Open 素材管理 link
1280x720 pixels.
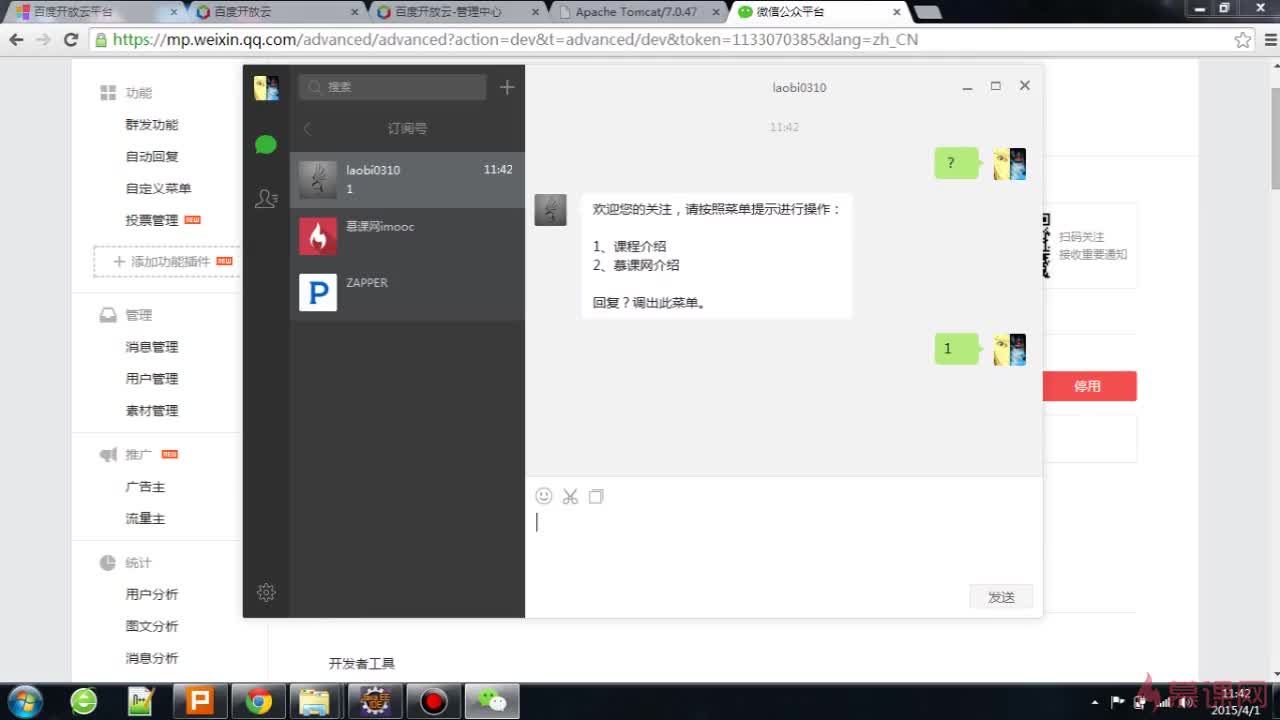coord(152,411)
